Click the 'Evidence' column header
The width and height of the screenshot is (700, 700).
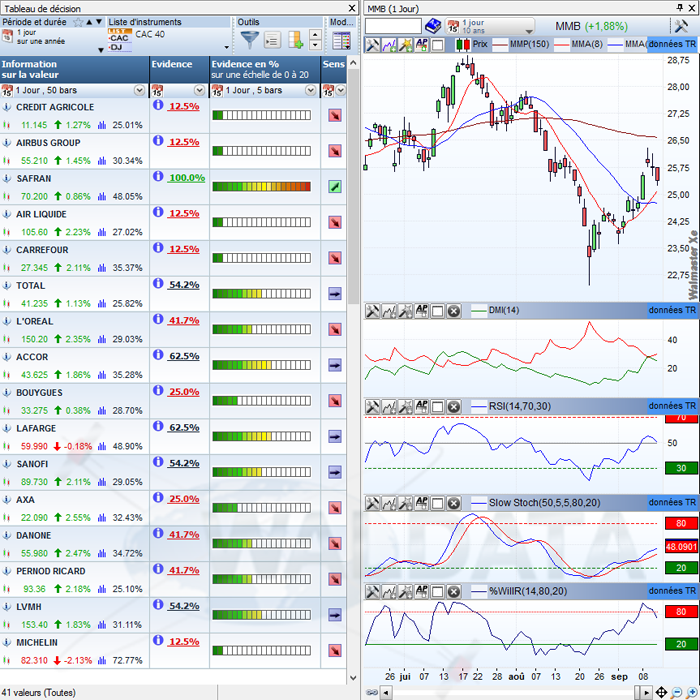point(179,69)
